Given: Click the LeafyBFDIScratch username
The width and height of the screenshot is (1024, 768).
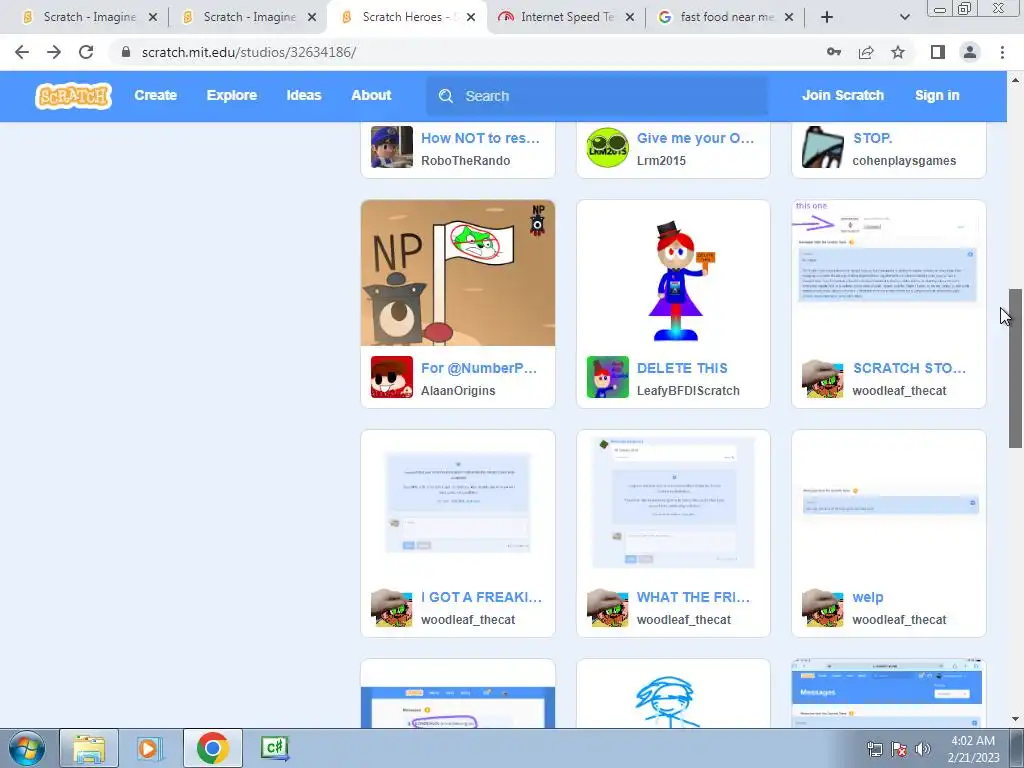Looking at the screenshot, I should coord(688,391).
